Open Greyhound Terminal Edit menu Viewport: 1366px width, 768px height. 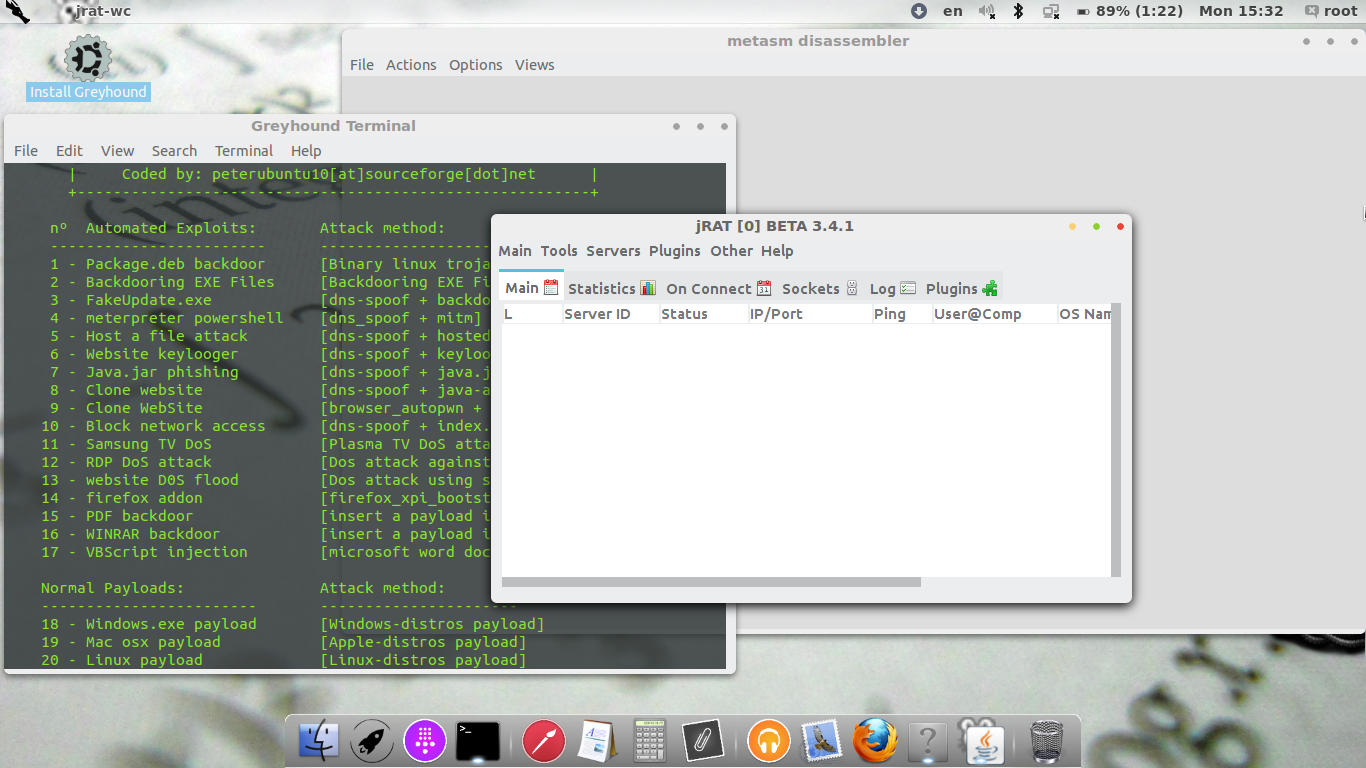[69, 151]
